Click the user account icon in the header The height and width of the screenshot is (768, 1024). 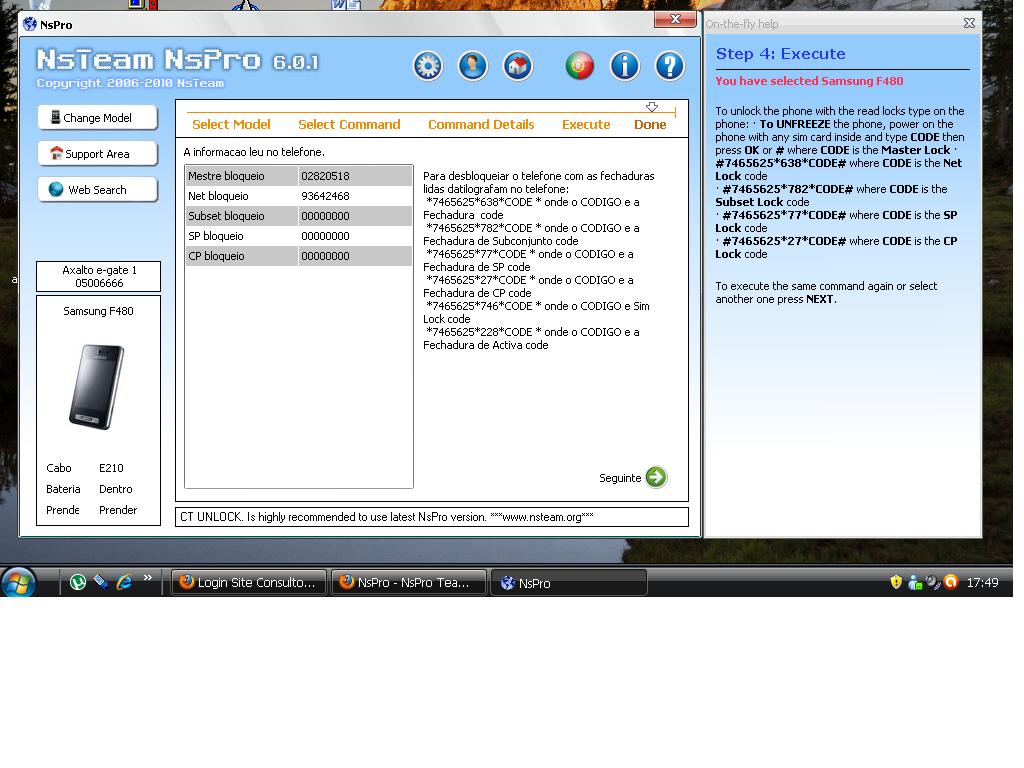[x=473, y=66]
